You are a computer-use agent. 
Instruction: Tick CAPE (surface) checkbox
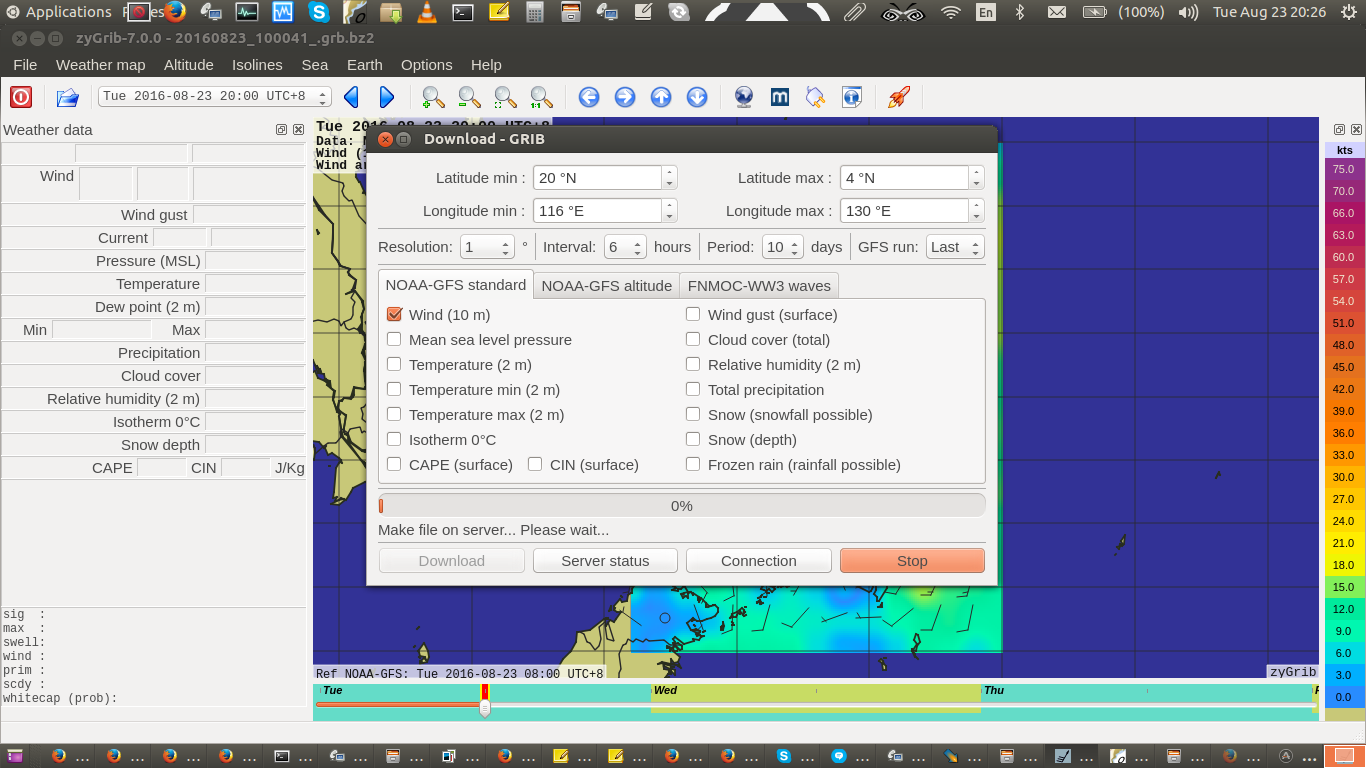(394, 464)
